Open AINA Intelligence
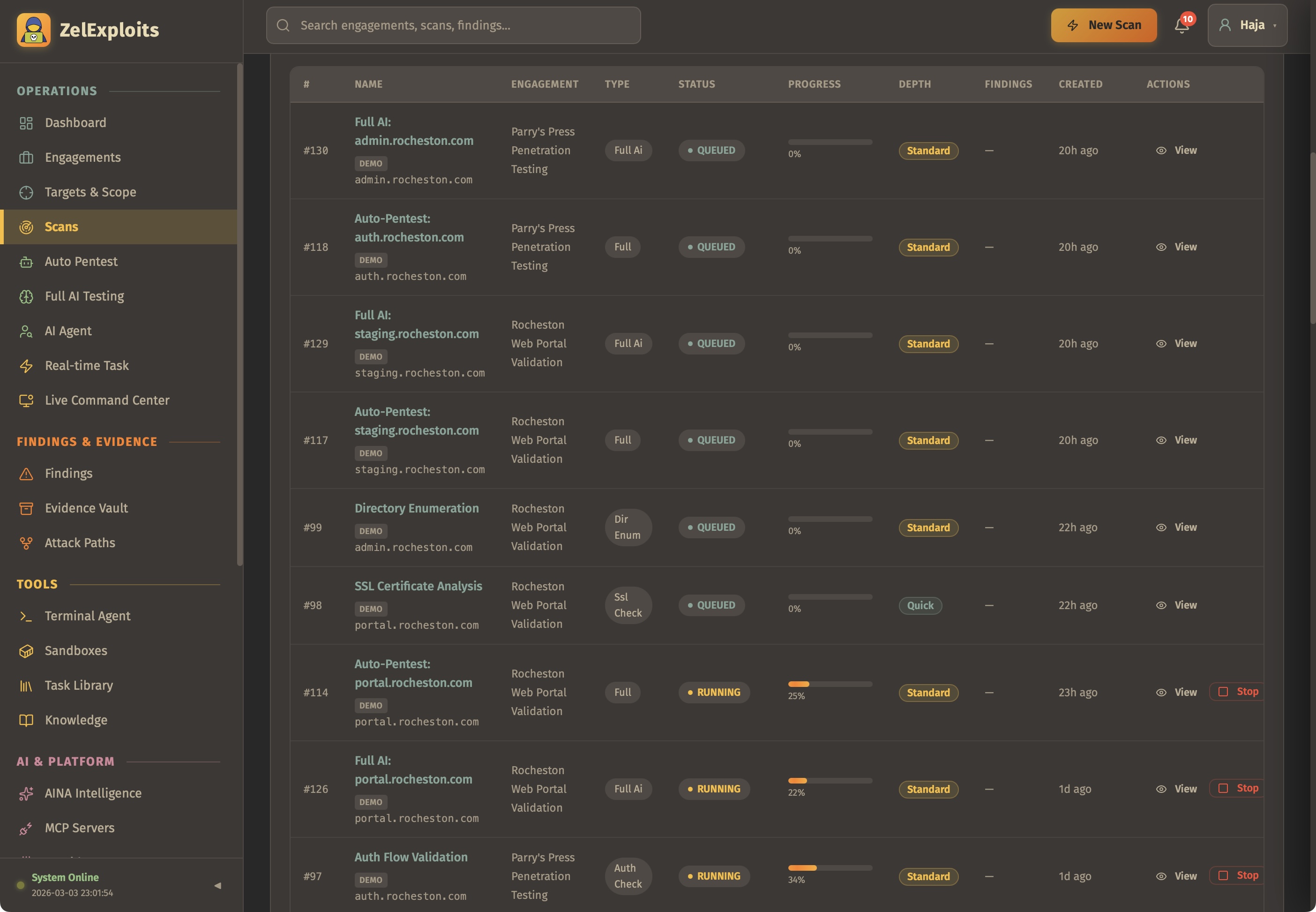 coord(93,792)
